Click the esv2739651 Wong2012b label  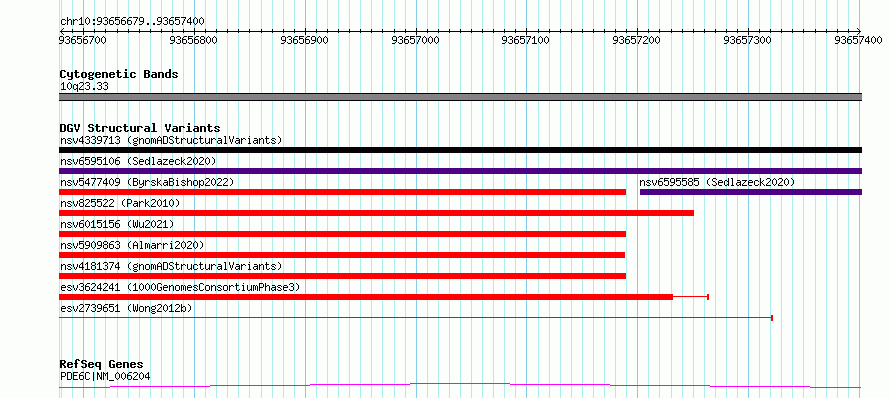(126, 308)
